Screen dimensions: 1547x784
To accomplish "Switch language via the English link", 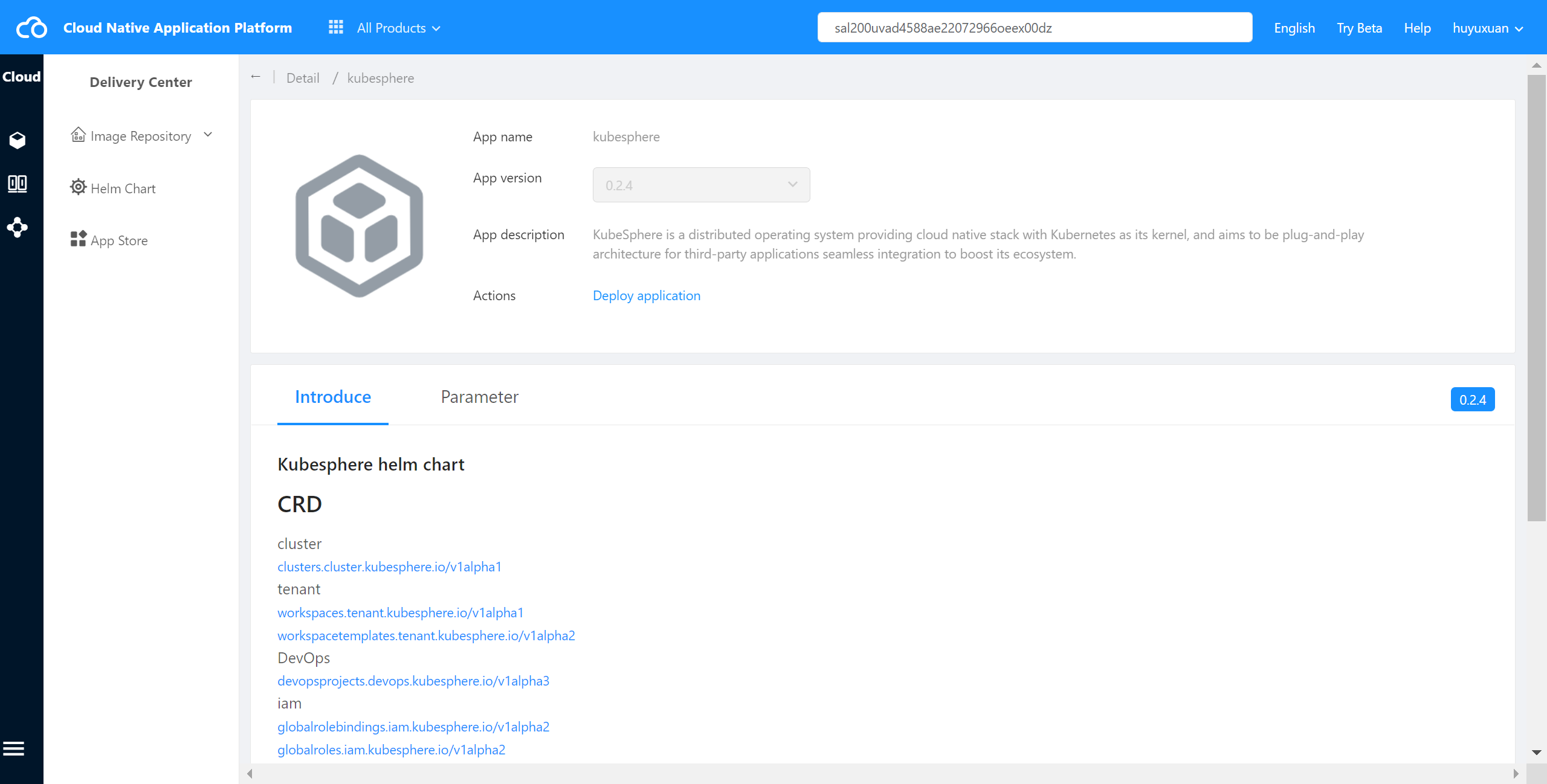I will coord(1294,28).
